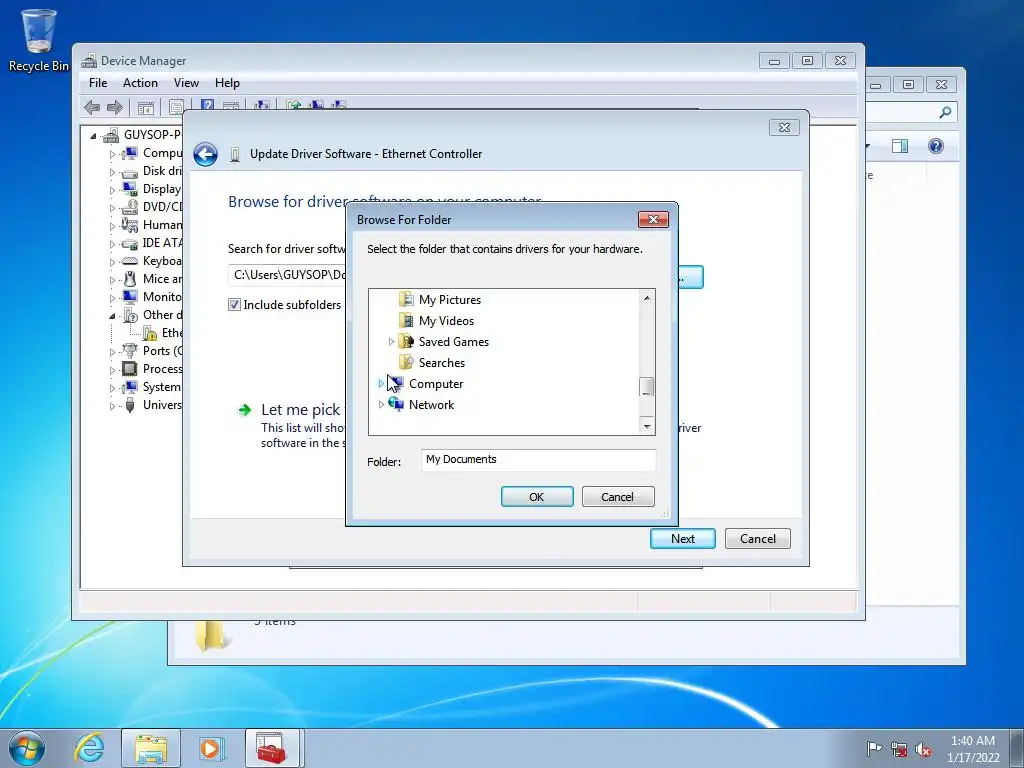Click the folder tree scroll up arrow

(x=647, y=298)
